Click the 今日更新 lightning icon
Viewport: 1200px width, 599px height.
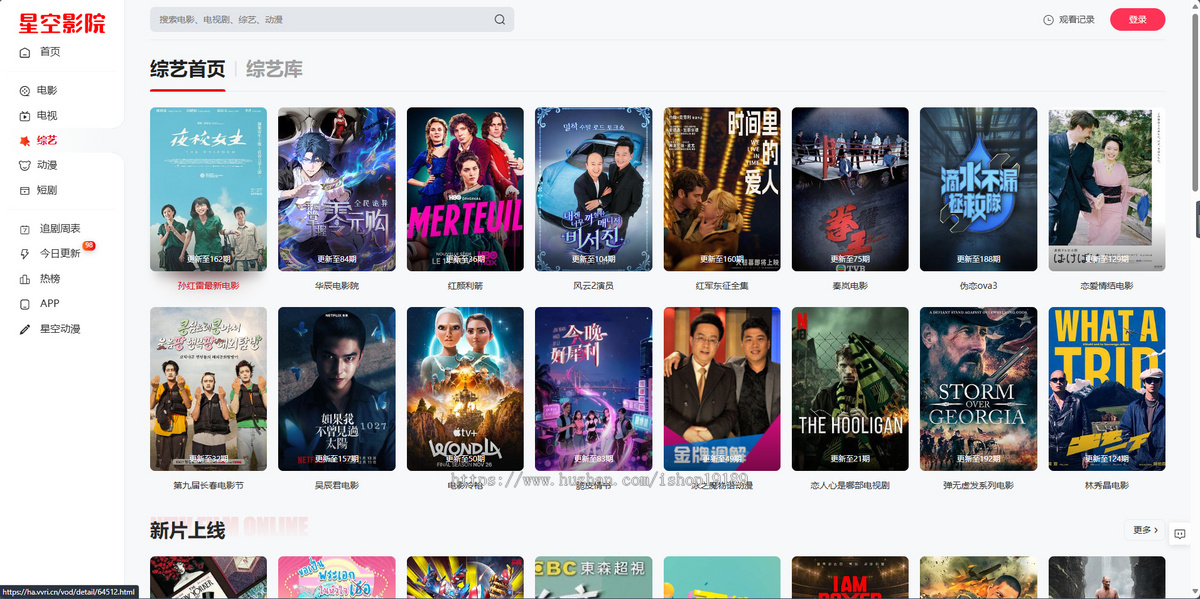coord(25,254)
